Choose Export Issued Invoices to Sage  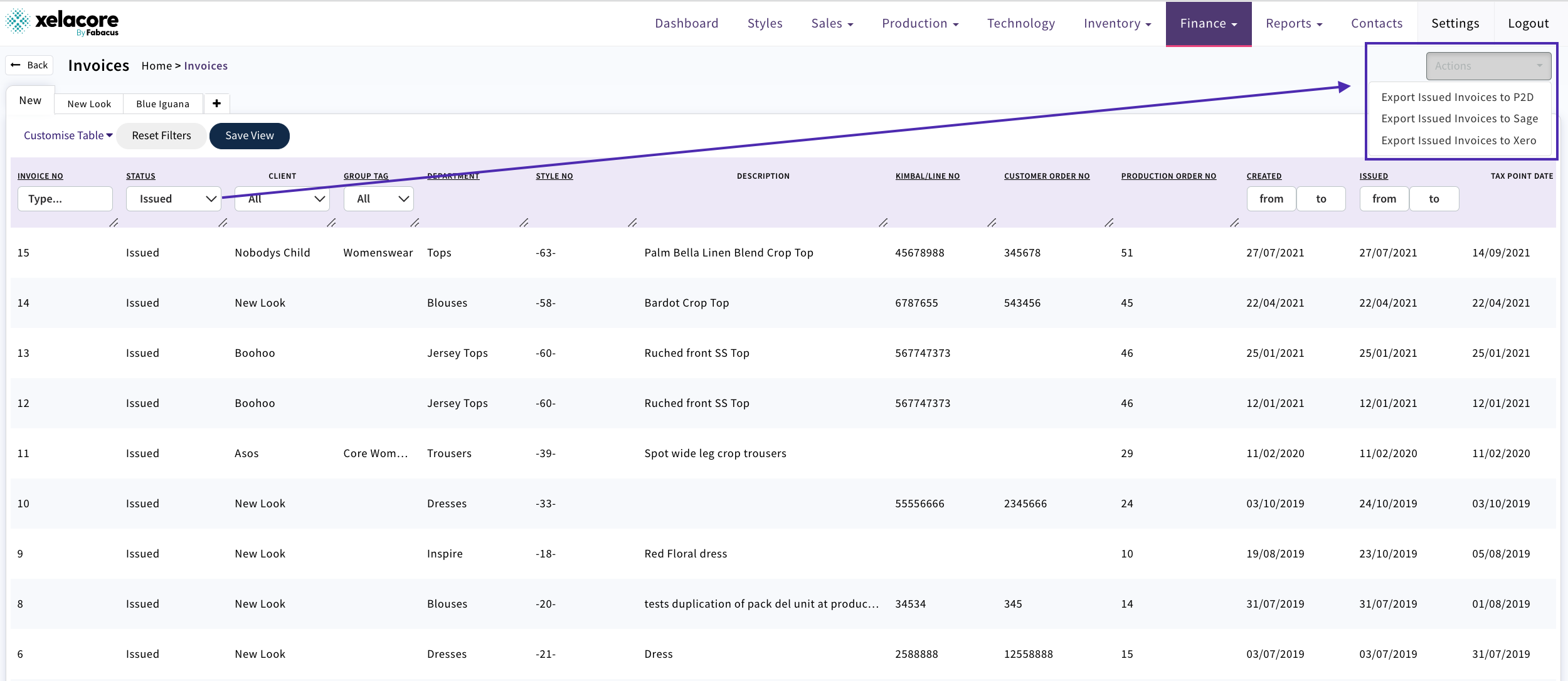(1459, 119)
